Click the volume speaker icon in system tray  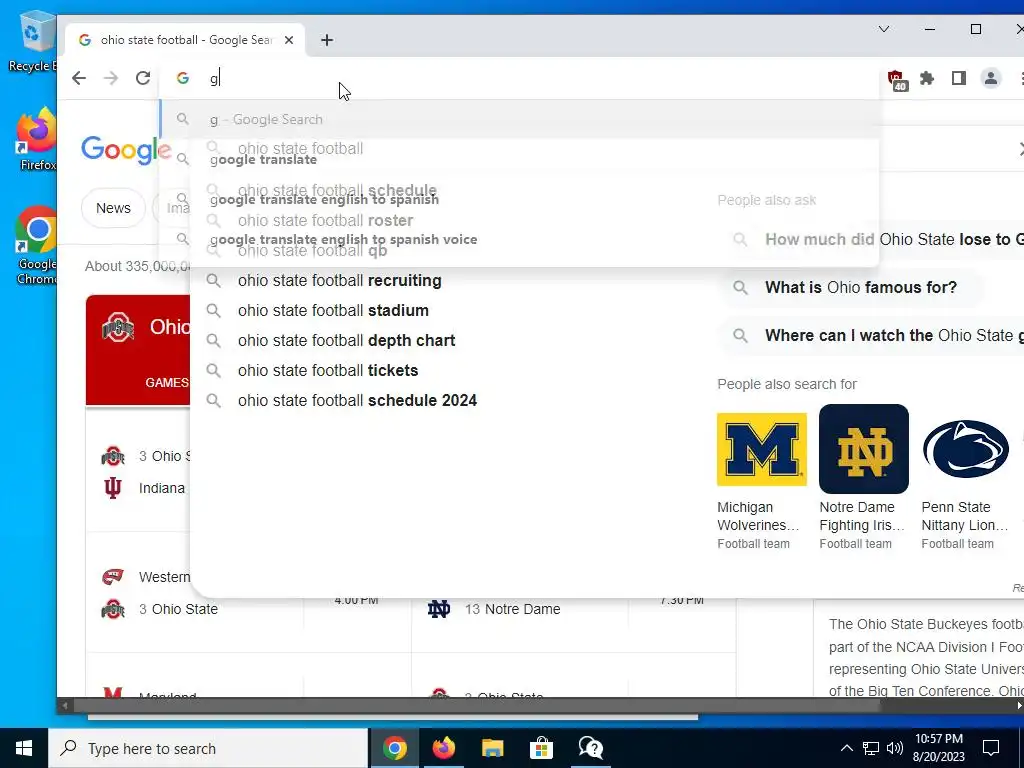895,748
